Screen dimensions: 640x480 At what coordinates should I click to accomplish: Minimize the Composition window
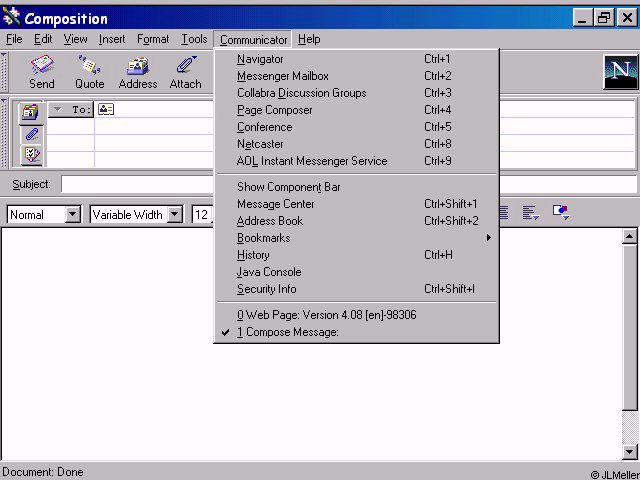pyautogui.click(x=582, y=18)
